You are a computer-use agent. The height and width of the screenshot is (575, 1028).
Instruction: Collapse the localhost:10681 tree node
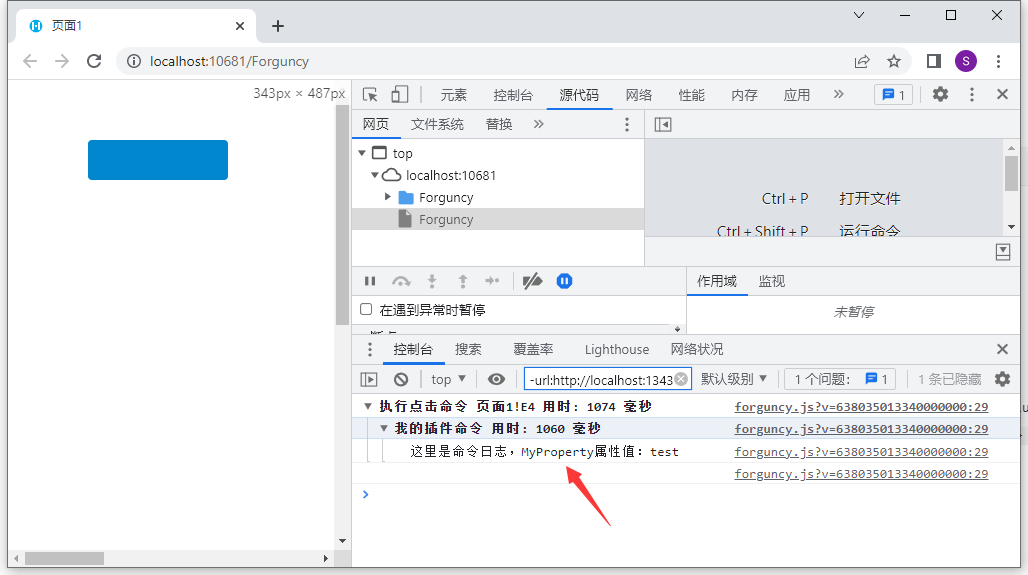(374, 175)
